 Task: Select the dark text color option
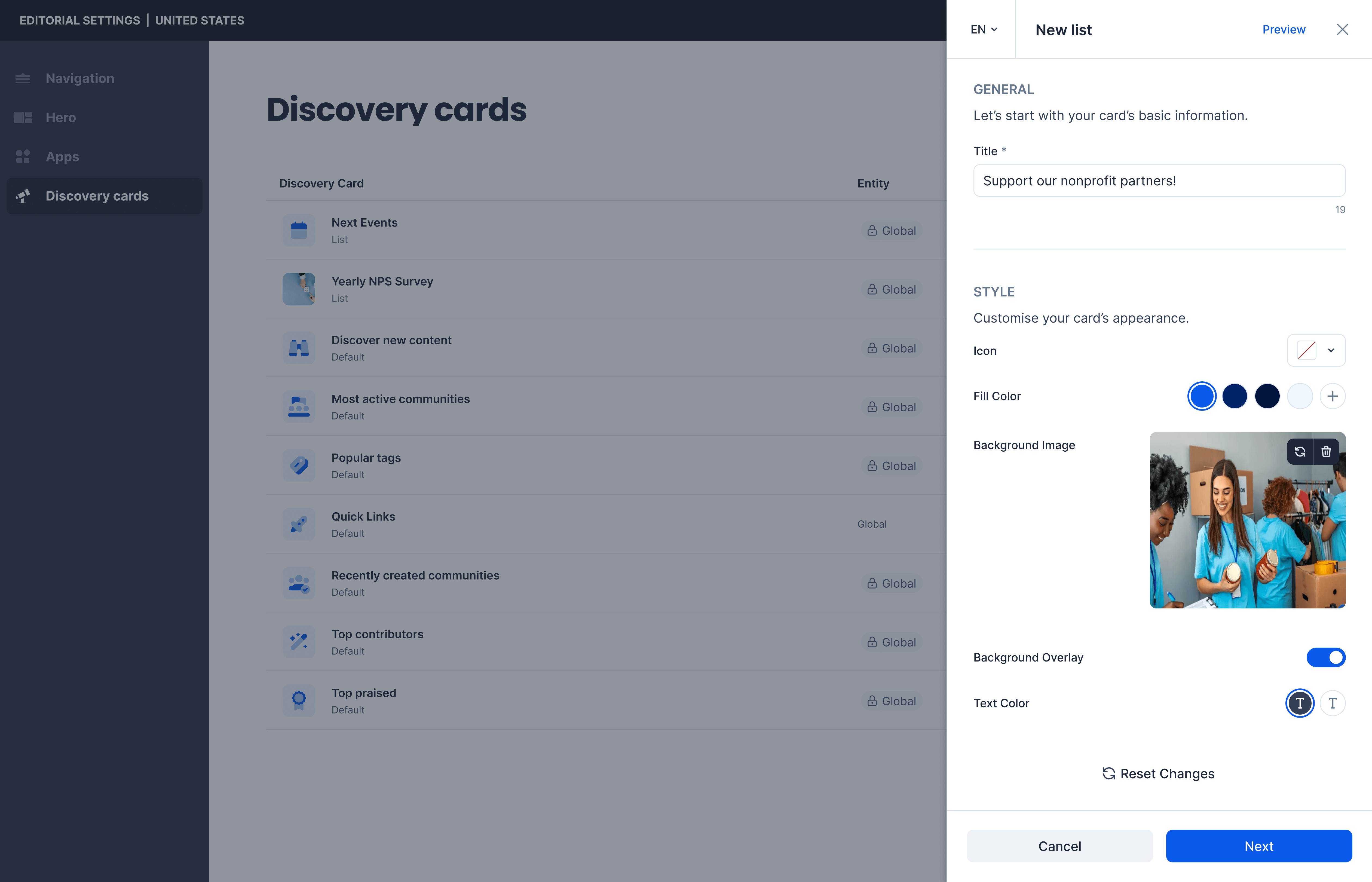(1300, 703)
